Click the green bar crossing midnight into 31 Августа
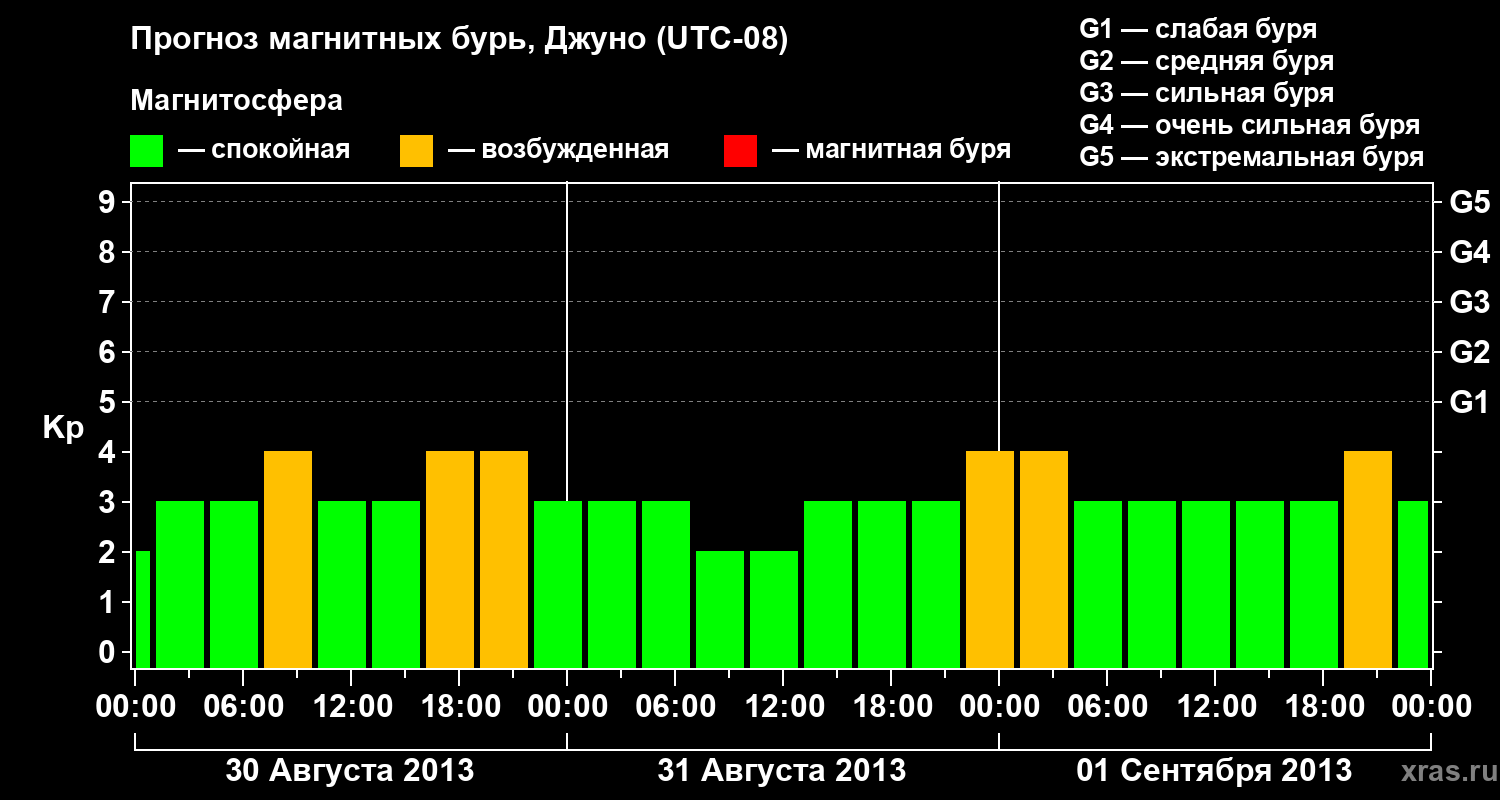 pos(558,585)
